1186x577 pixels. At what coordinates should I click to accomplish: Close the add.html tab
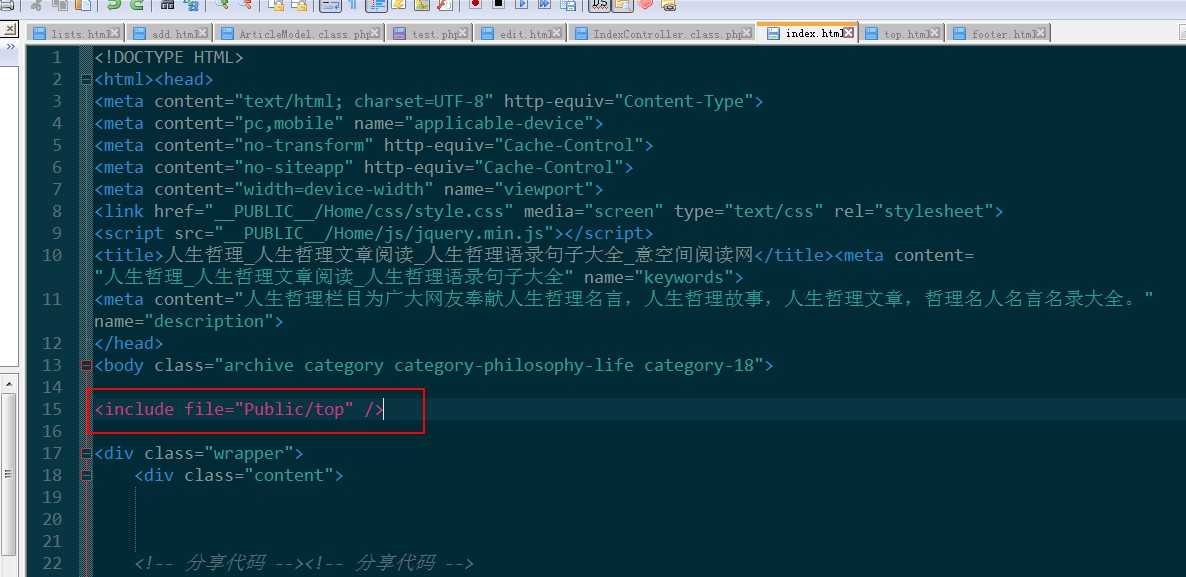point(203,33)
